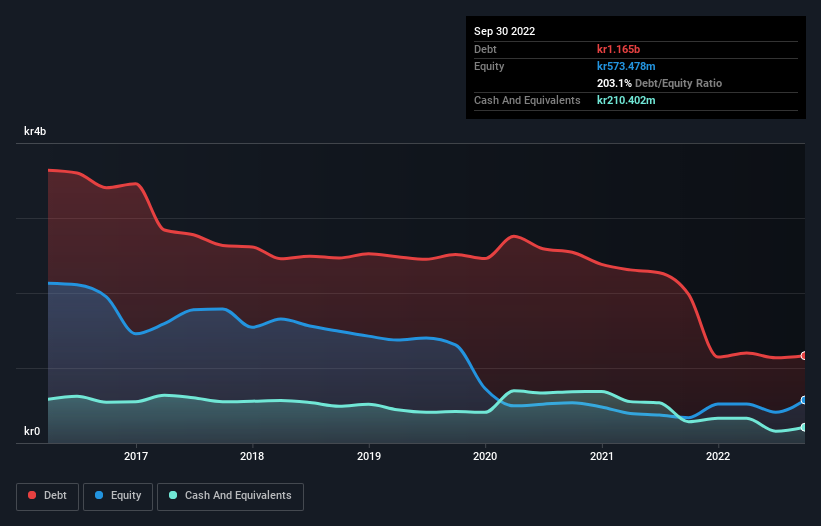Click the 2022 axis label
The image size is (821, 526).
click(718, 456)
